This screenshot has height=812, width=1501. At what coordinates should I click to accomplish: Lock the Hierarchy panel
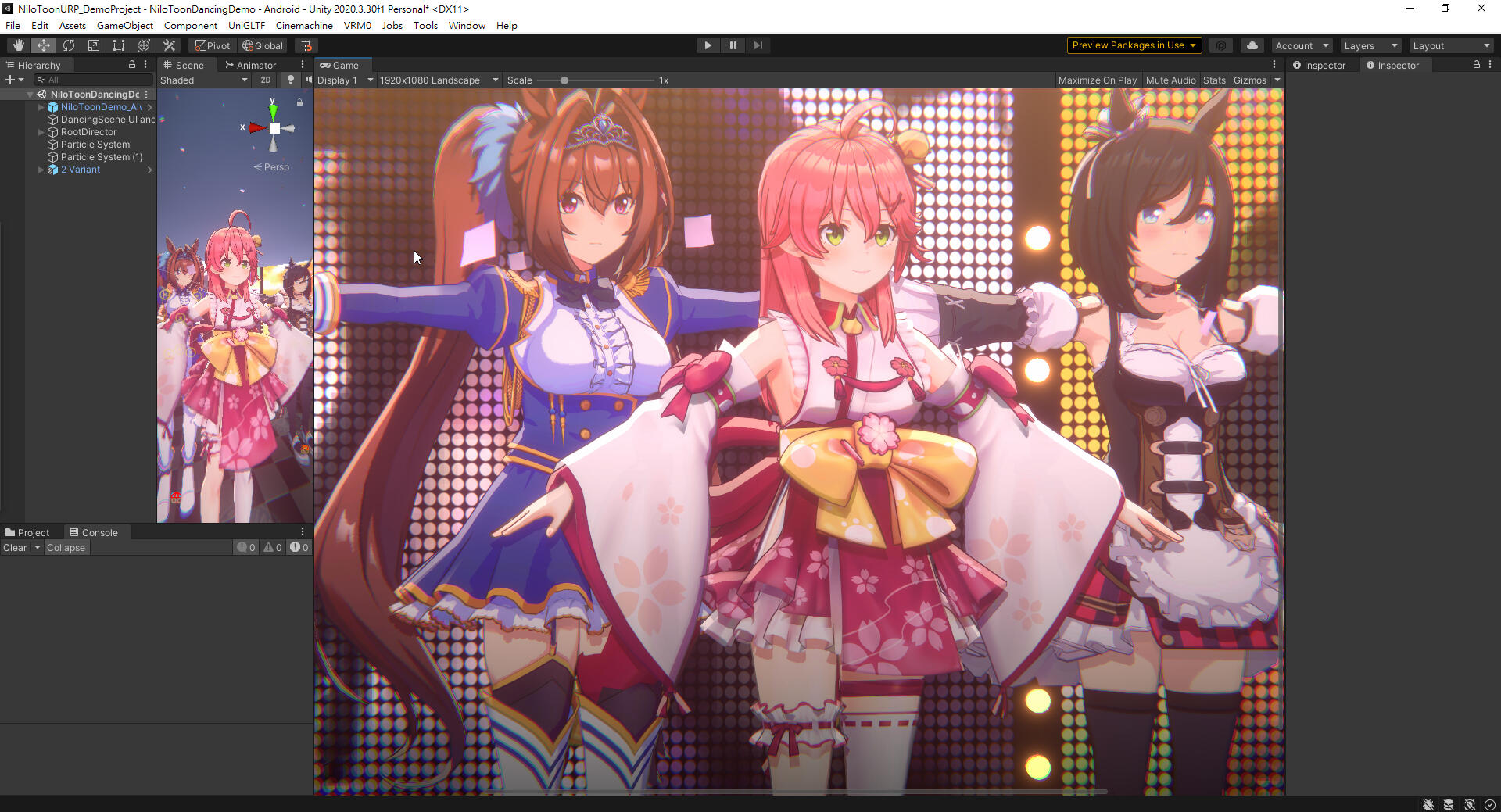pyautogui.click(x=132, y=65)
